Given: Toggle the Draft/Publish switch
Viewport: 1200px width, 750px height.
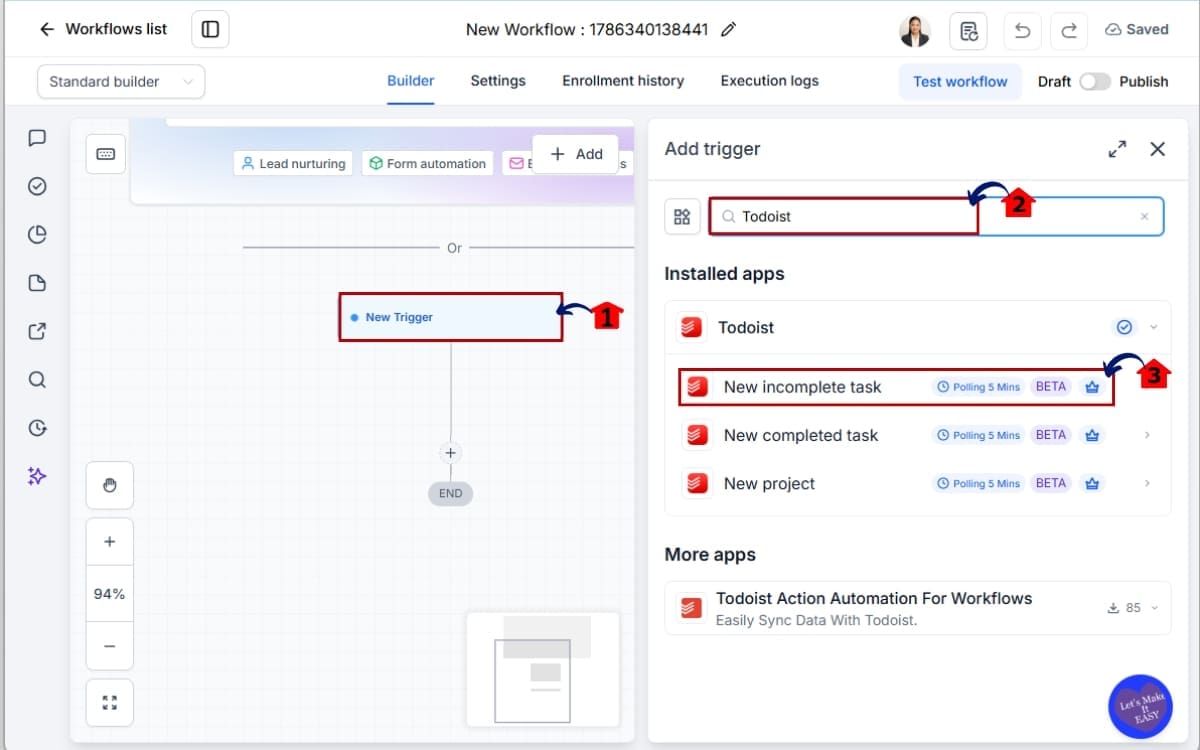Looking at the screenshot, I should click(x=1094, y=82).
